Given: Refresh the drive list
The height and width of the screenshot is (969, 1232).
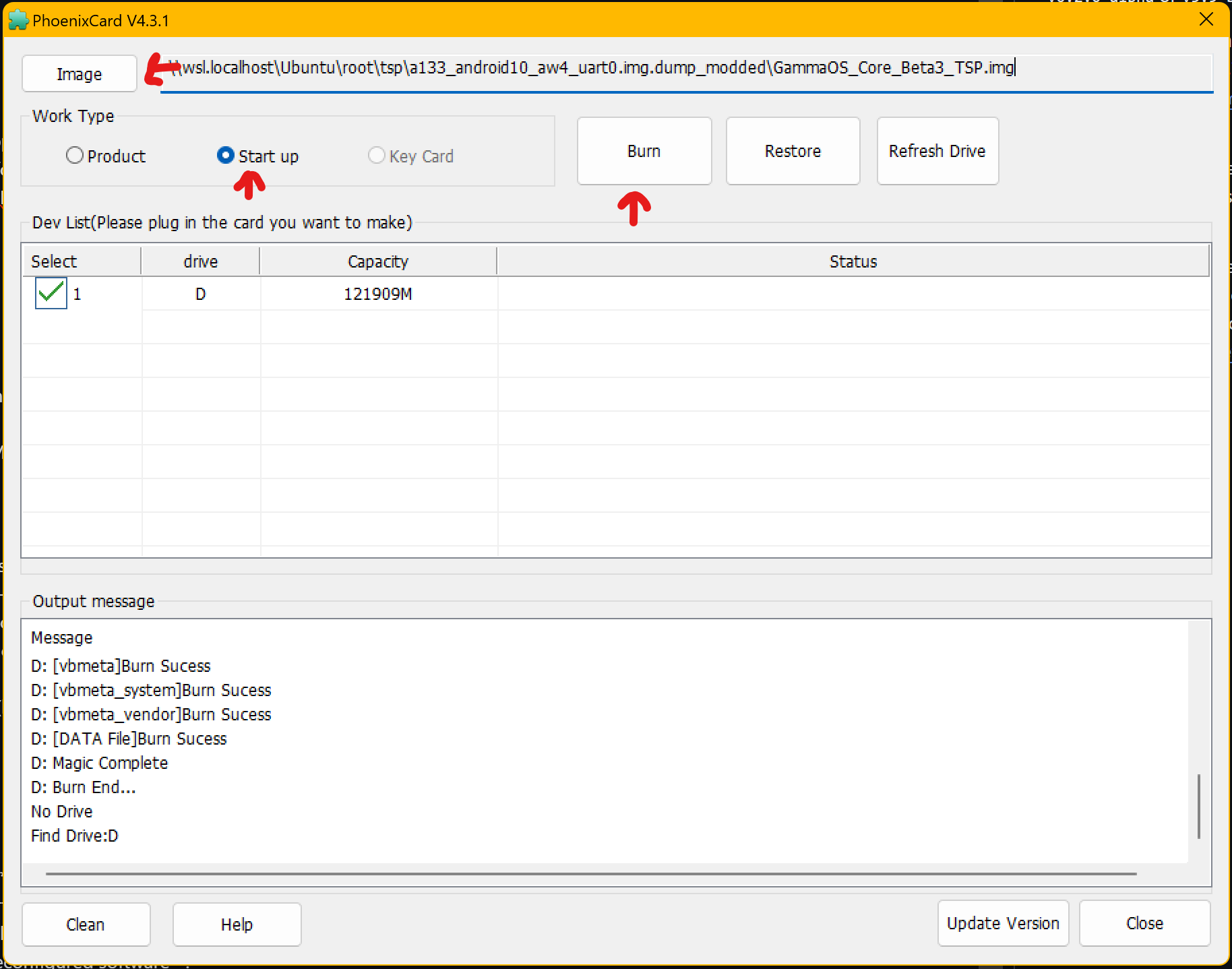Looking at the screenshot, I should [937, 151].
